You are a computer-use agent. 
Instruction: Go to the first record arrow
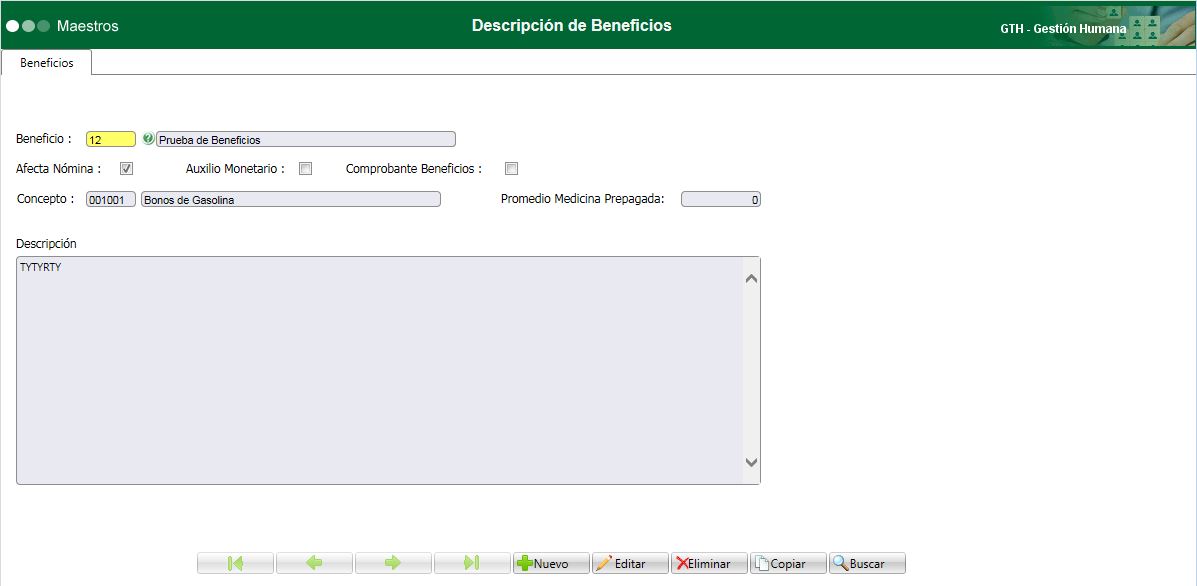click(x=235, y=563)
